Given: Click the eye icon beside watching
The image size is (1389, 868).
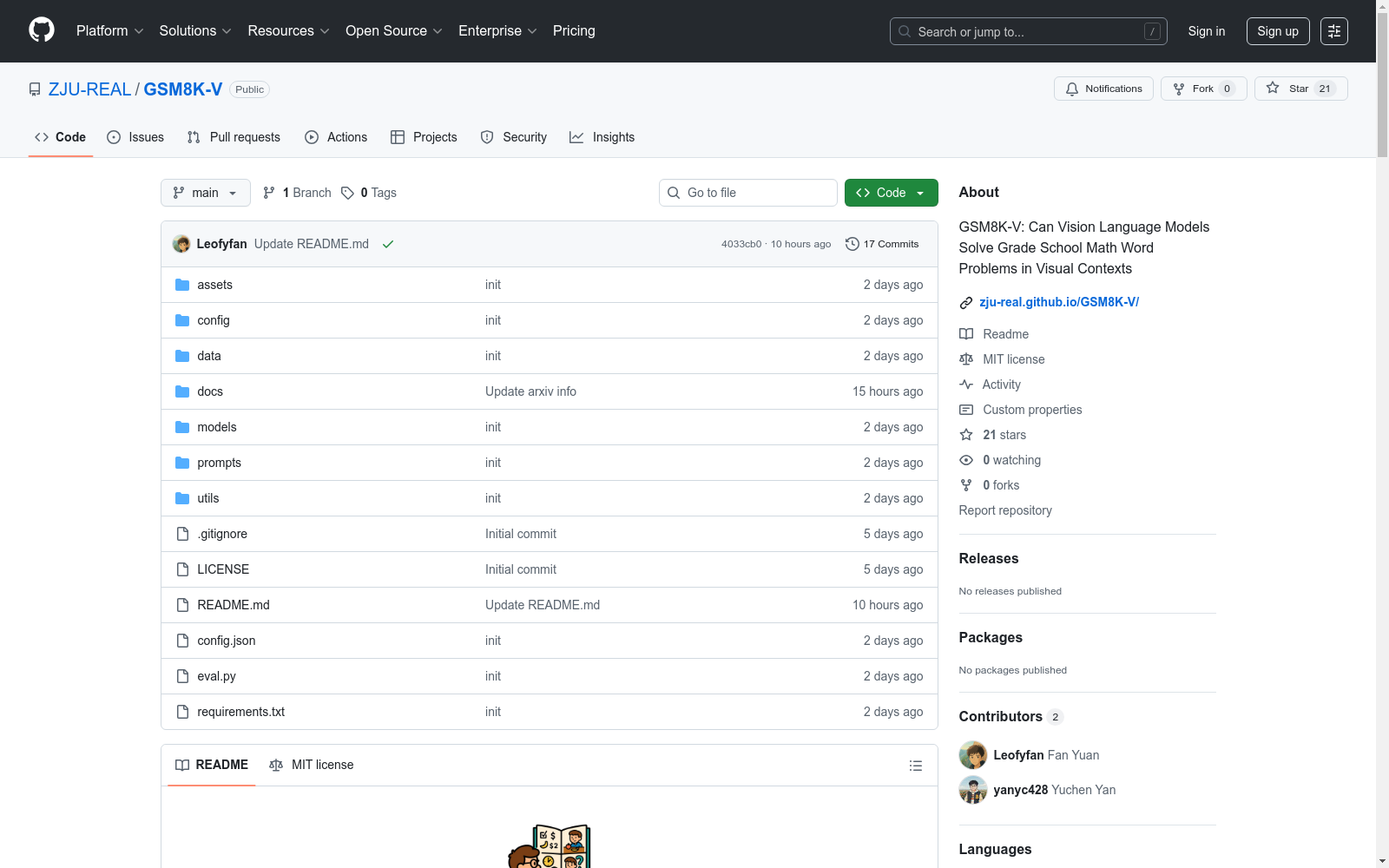Looking at the screenshot, I should tap(966, 460).
